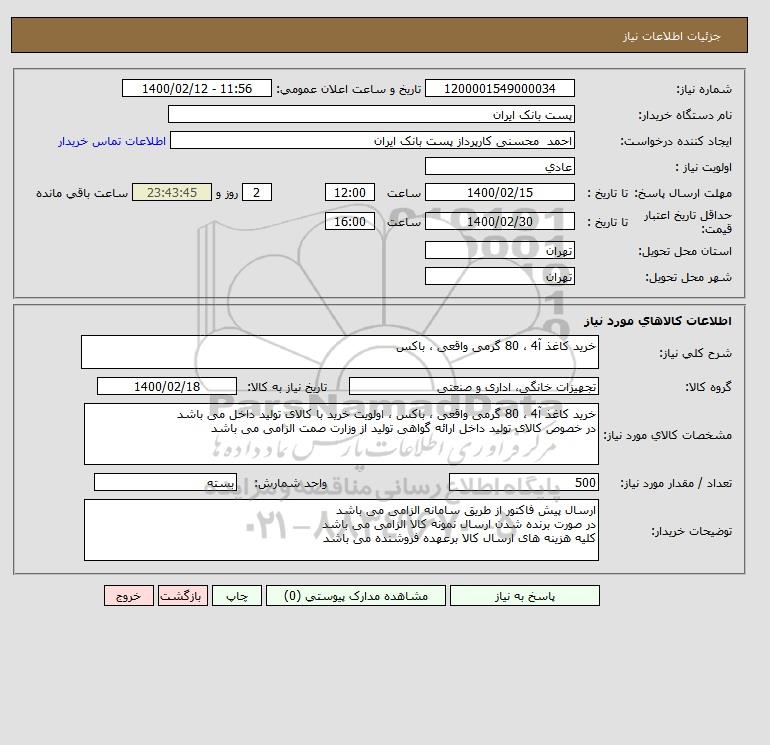Click the توضیحات خریدار label
Image resolution: width=770 pixels, height=745 pixels.
(x=691, y=531)
